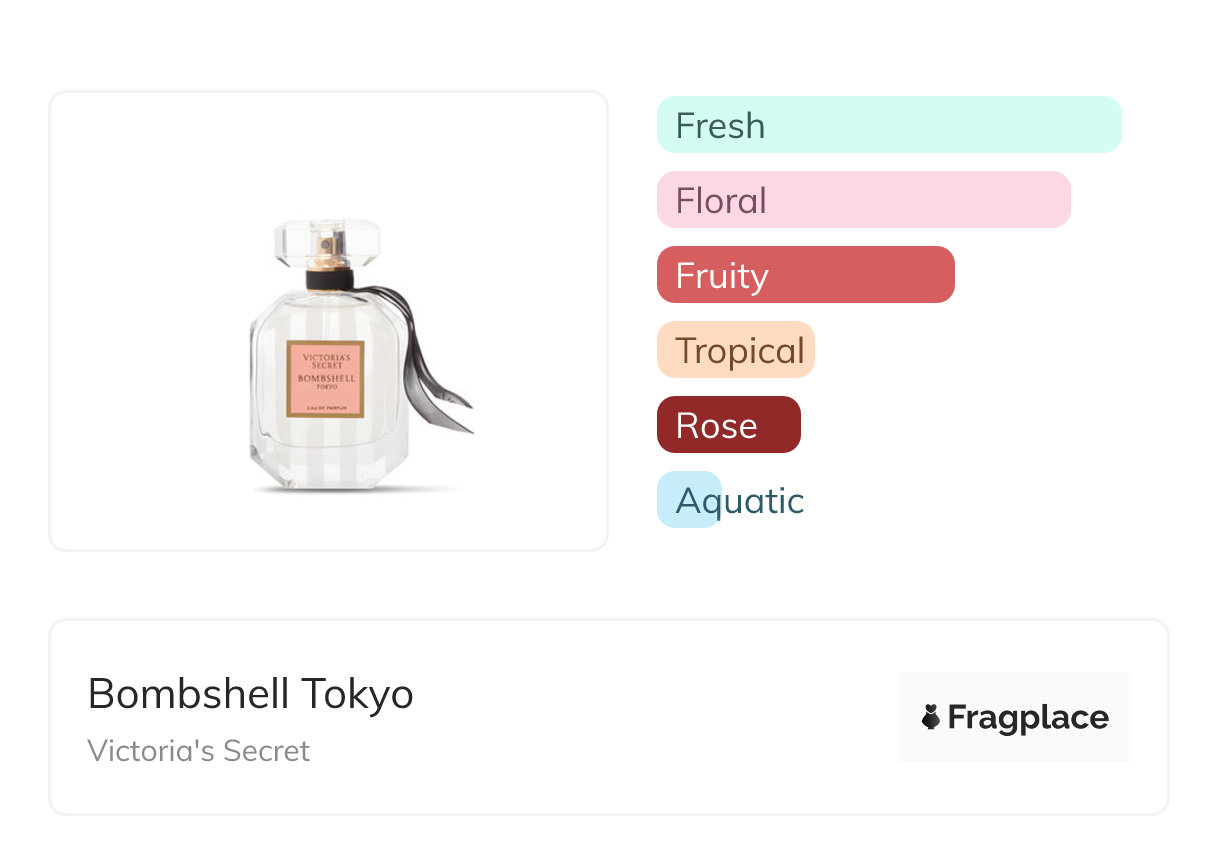Choose the Fruity accord bar

[x=805, y=275]
